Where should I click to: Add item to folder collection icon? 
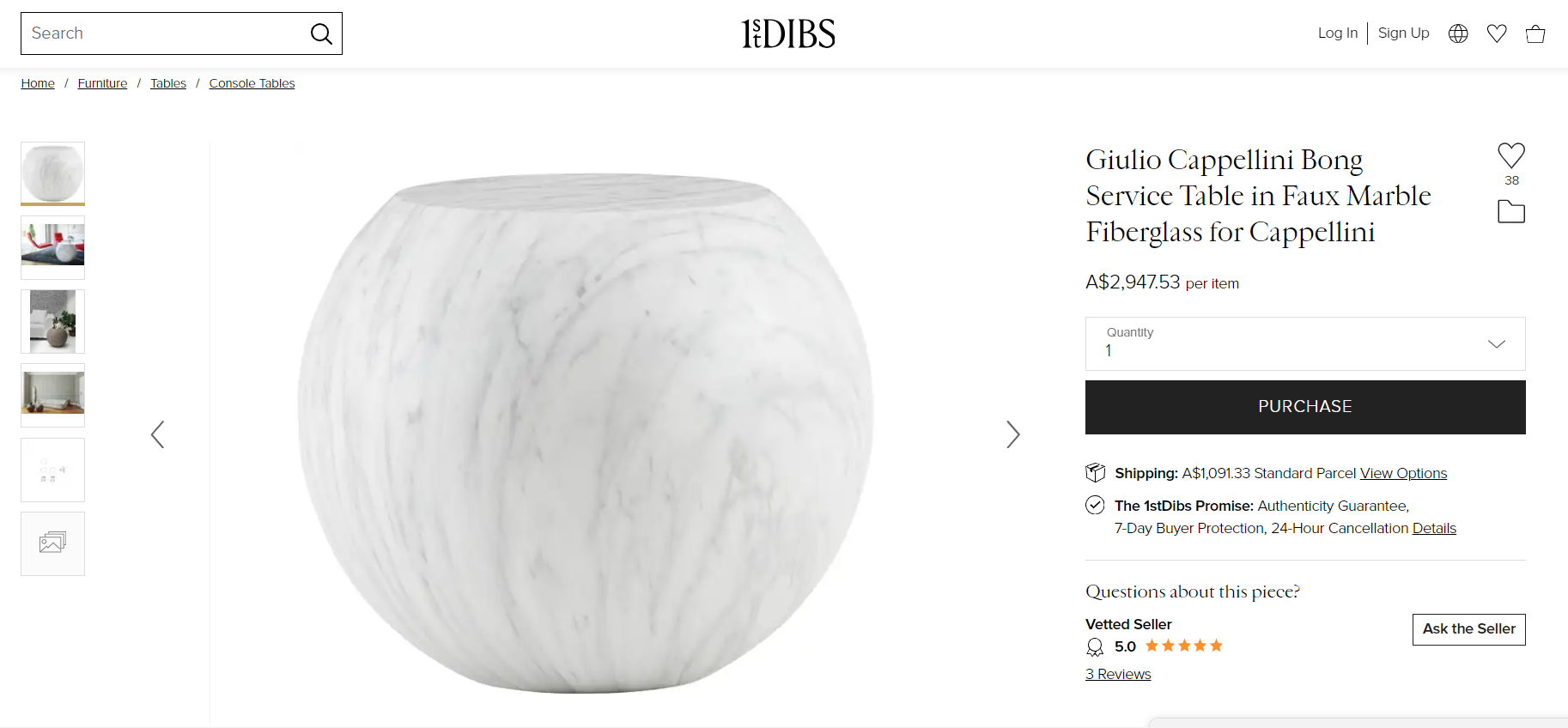click(x=1511, y=211)
